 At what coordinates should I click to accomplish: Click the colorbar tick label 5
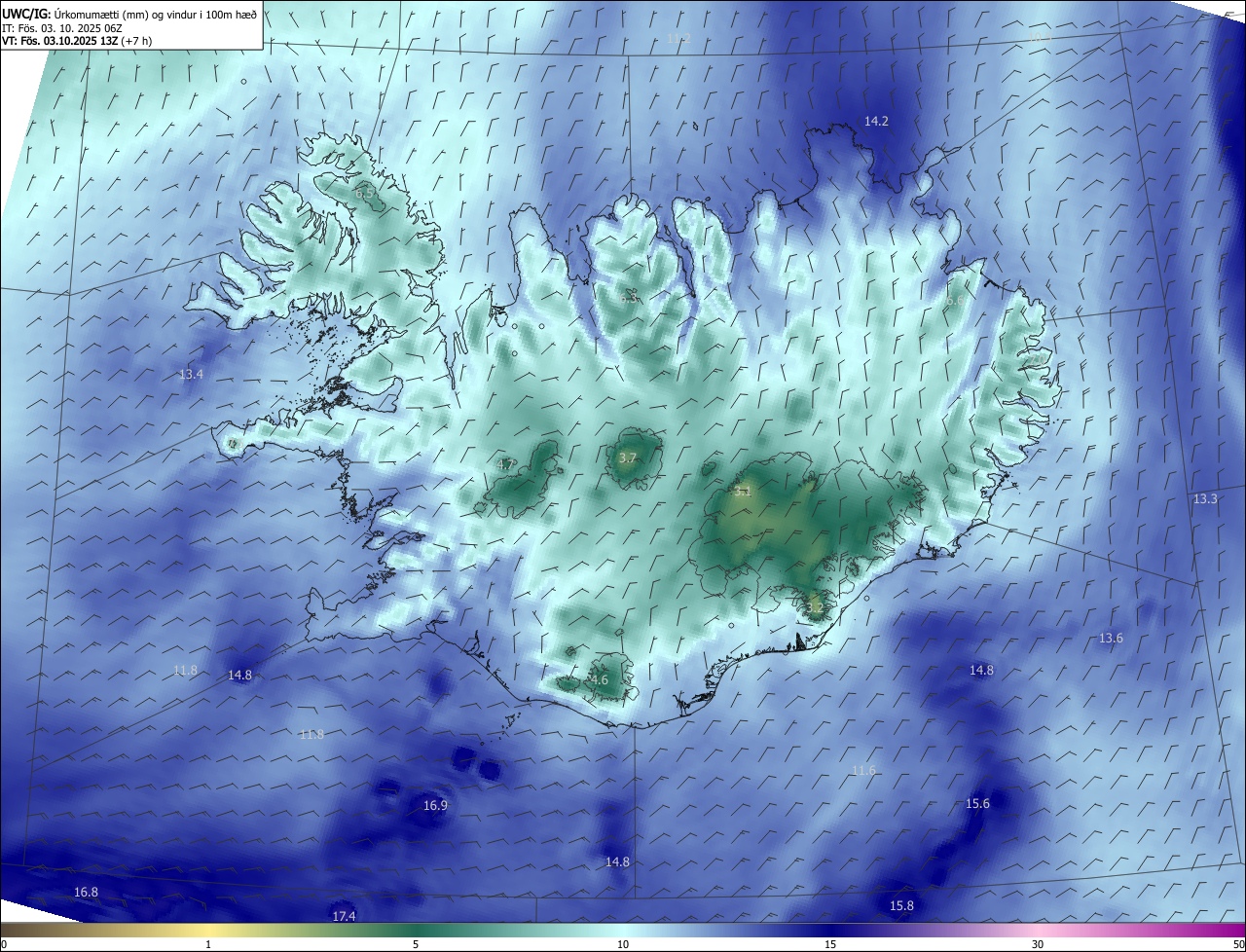pos(416,945)
